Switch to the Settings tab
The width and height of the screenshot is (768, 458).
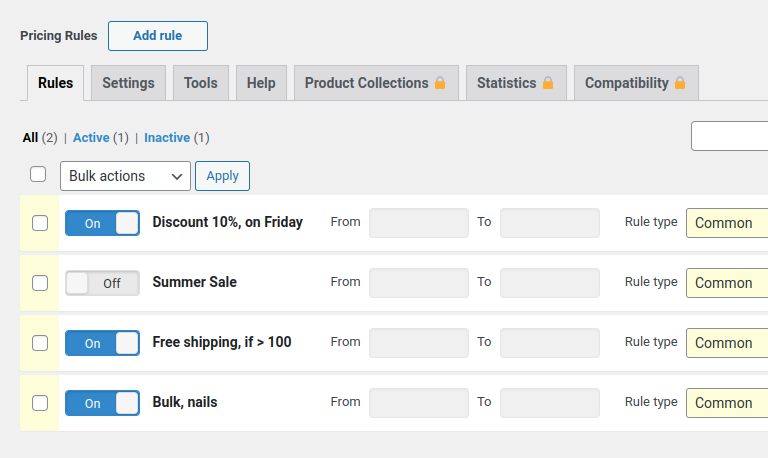[128, 83]
